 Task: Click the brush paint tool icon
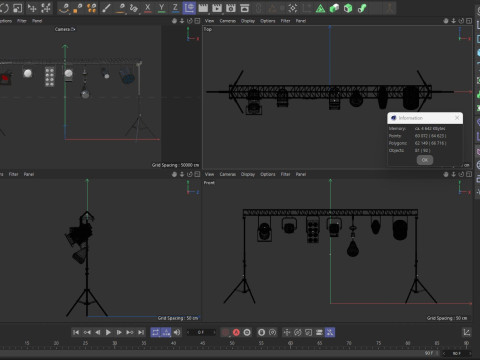(x=106, y=8)
